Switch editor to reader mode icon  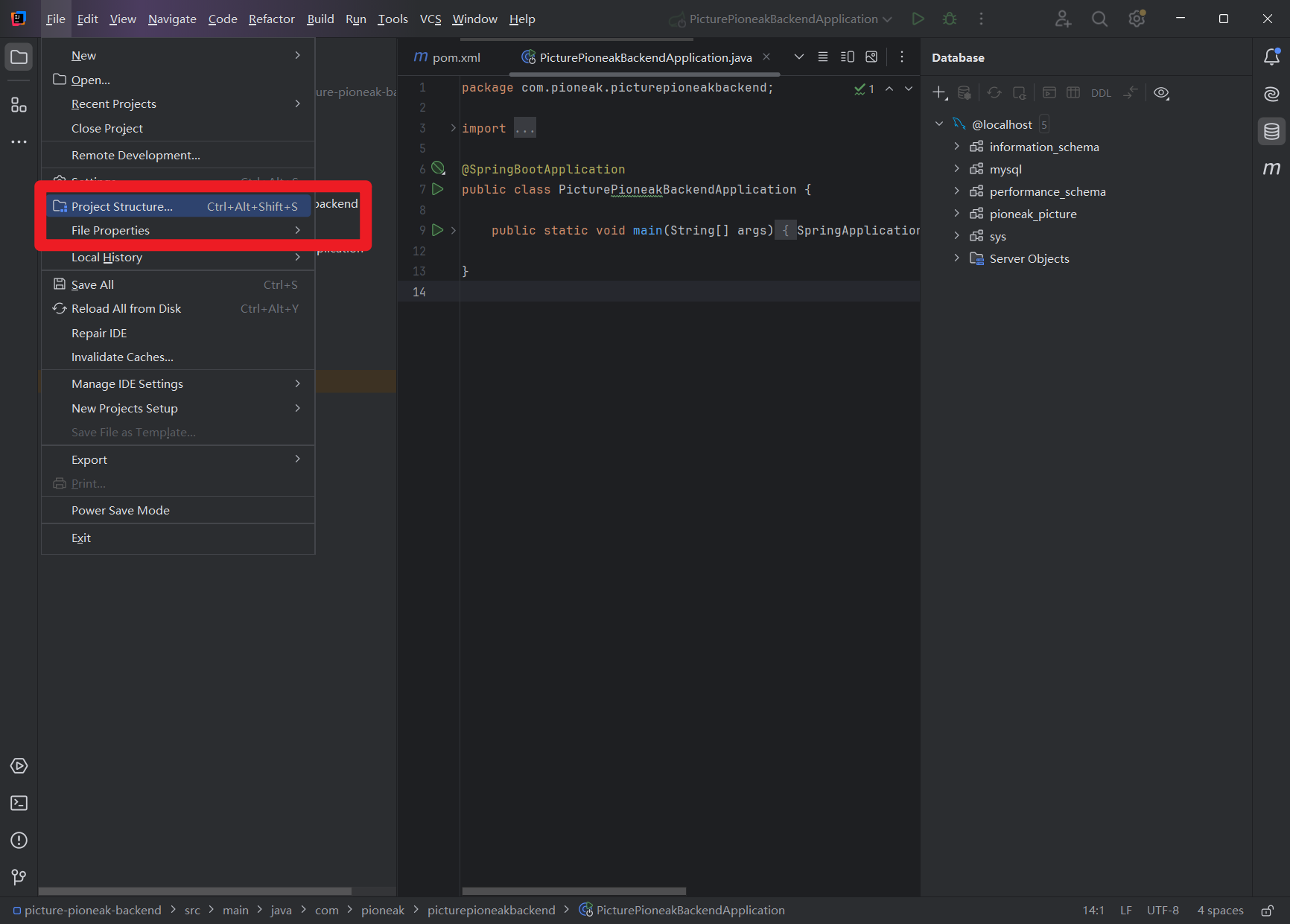coord(823,57)
